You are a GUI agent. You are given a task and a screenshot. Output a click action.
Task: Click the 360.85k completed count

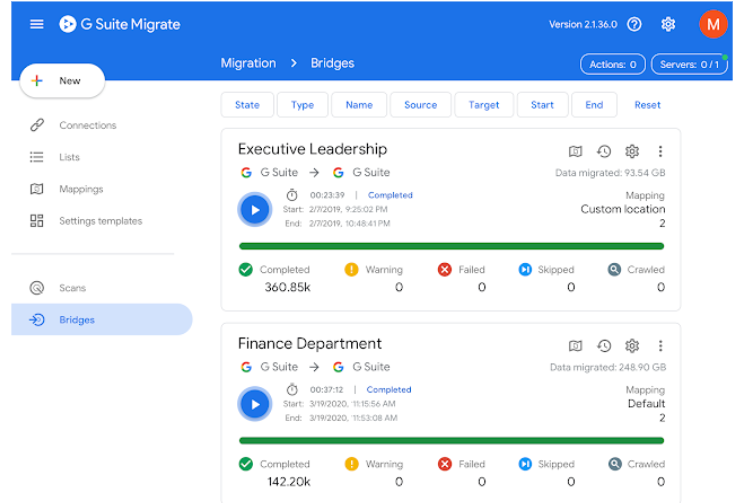pyautogui.click(x=288, y=287)
